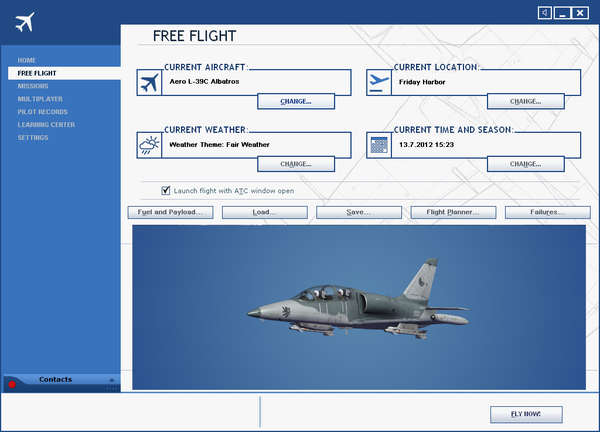Mute sound with the speaker icon
Viewport: 600px width, 432px height.
(x=544, y=13)
